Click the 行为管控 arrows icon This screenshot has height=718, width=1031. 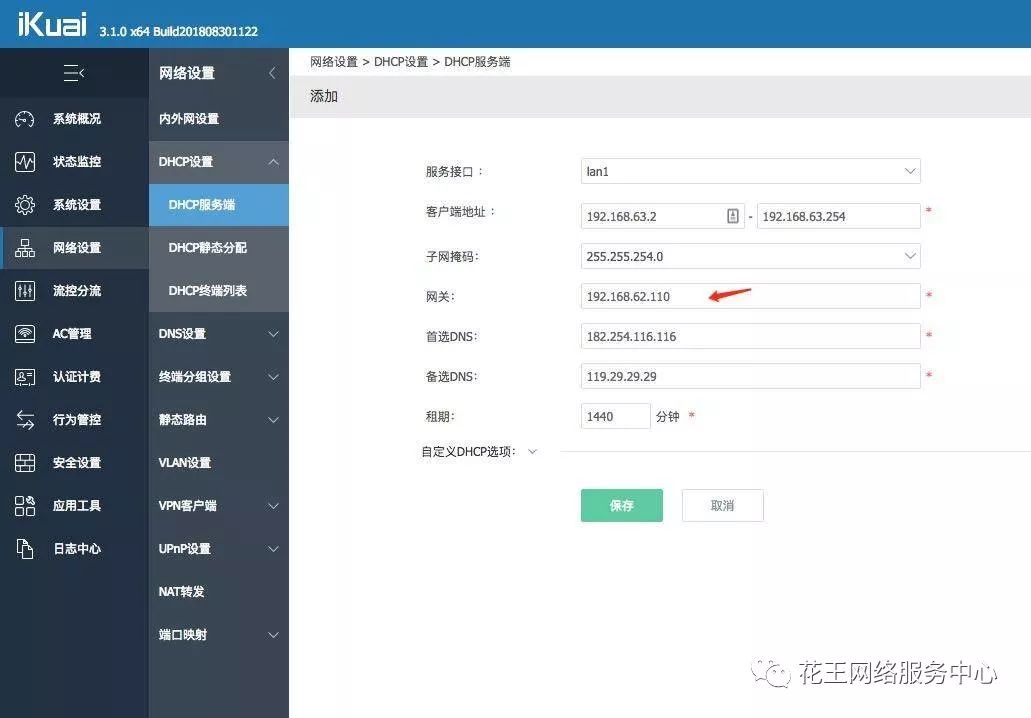[x=25, y=419]
